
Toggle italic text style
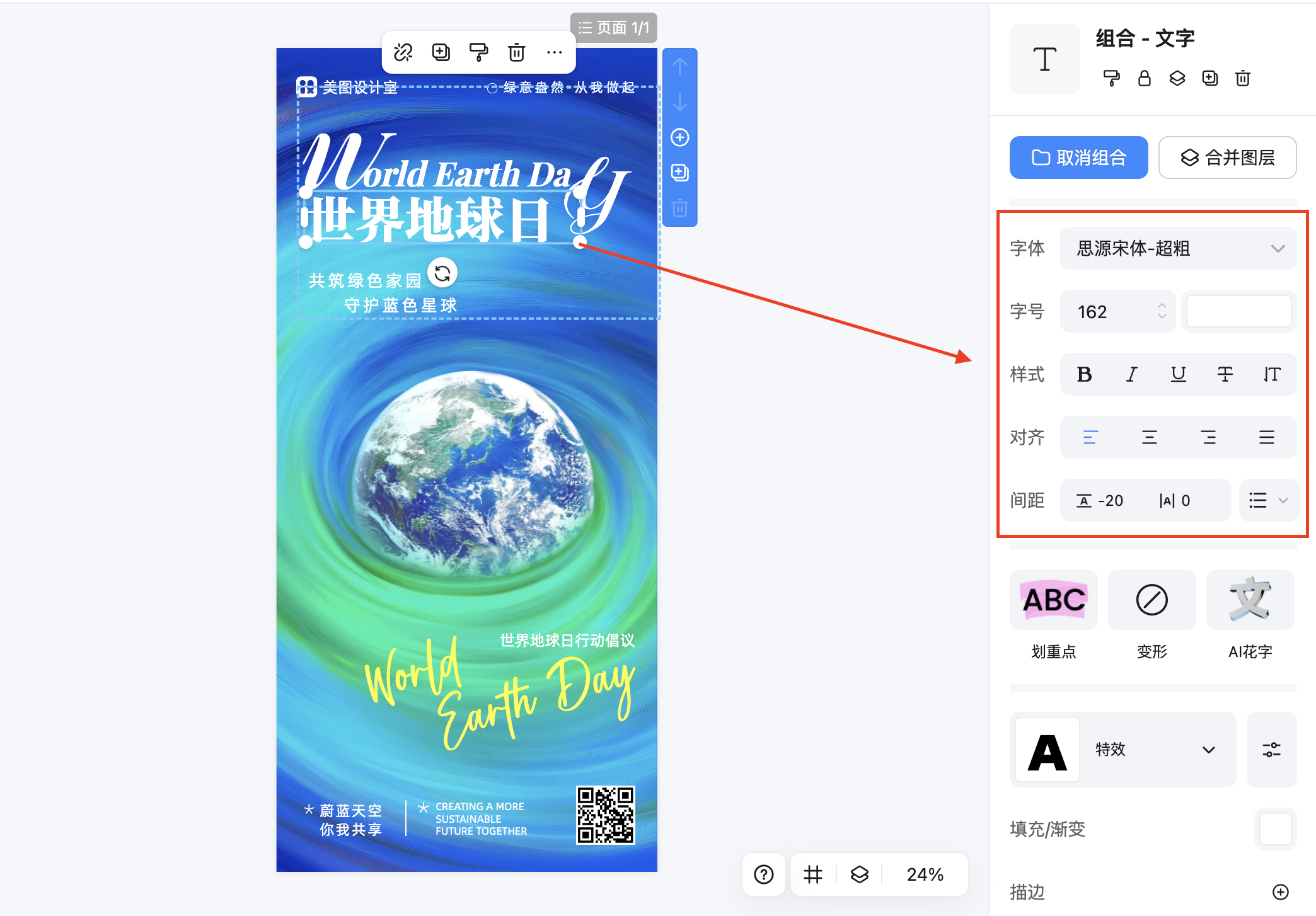[1132, 374]
